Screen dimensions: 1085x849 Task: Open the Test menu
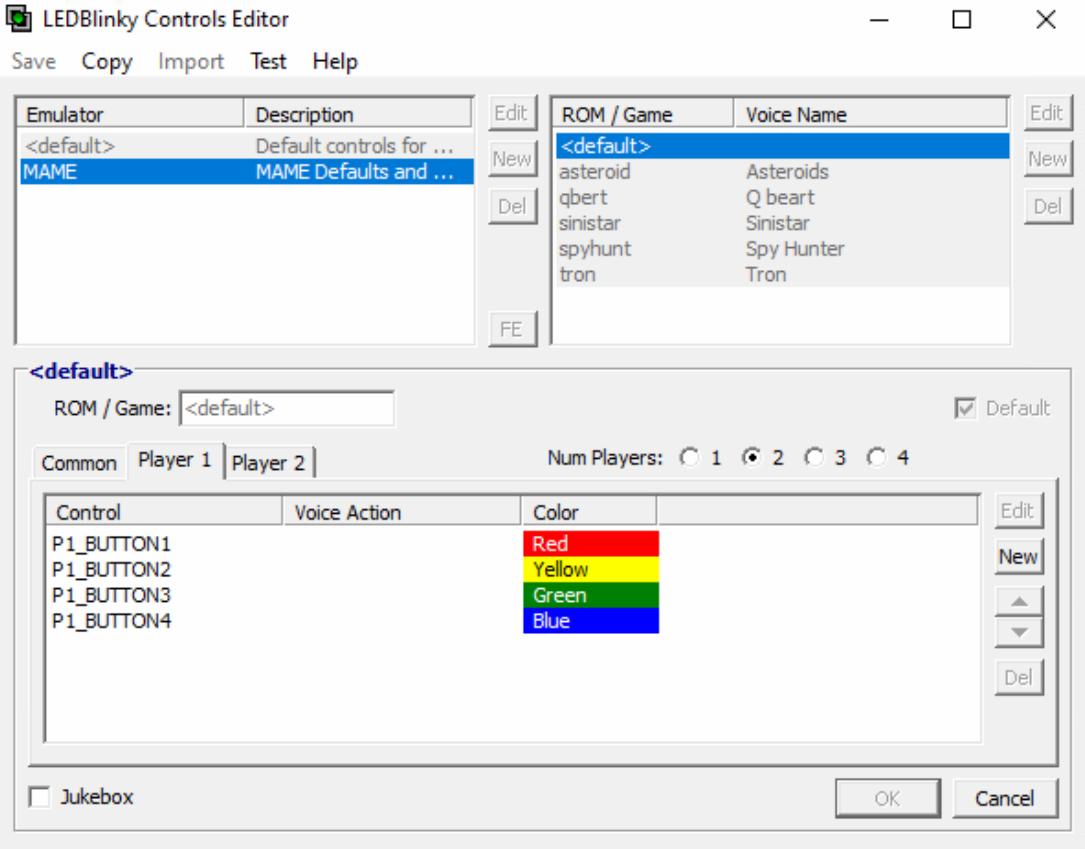(x=268, y=61)
